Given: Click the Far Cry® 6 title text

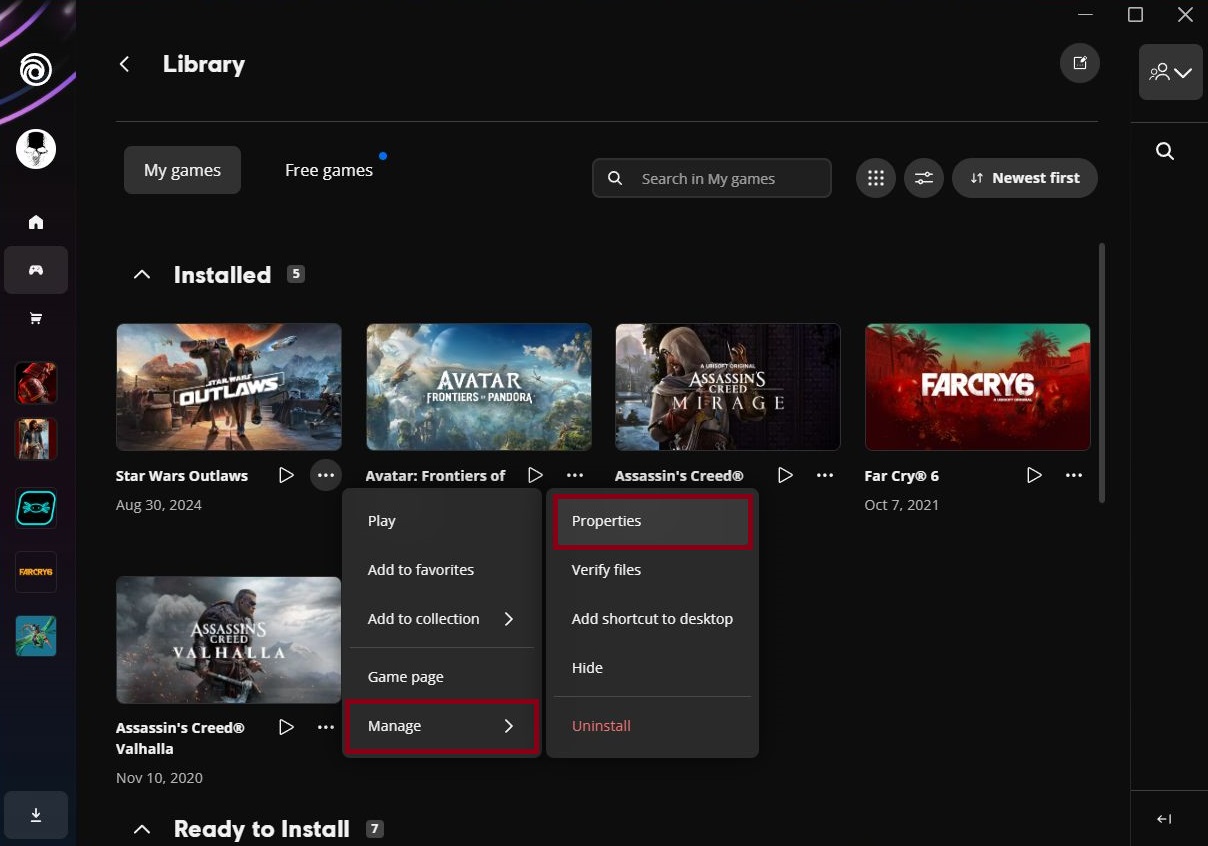Looking at the screenshot, I should tap(902, 476).
